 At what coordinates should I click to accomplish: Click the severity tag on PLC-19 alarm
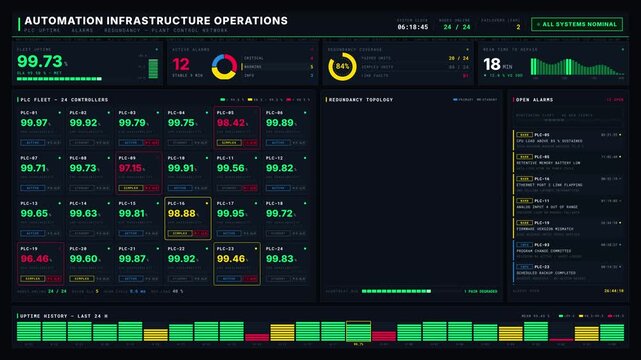(x=524, y=223)
